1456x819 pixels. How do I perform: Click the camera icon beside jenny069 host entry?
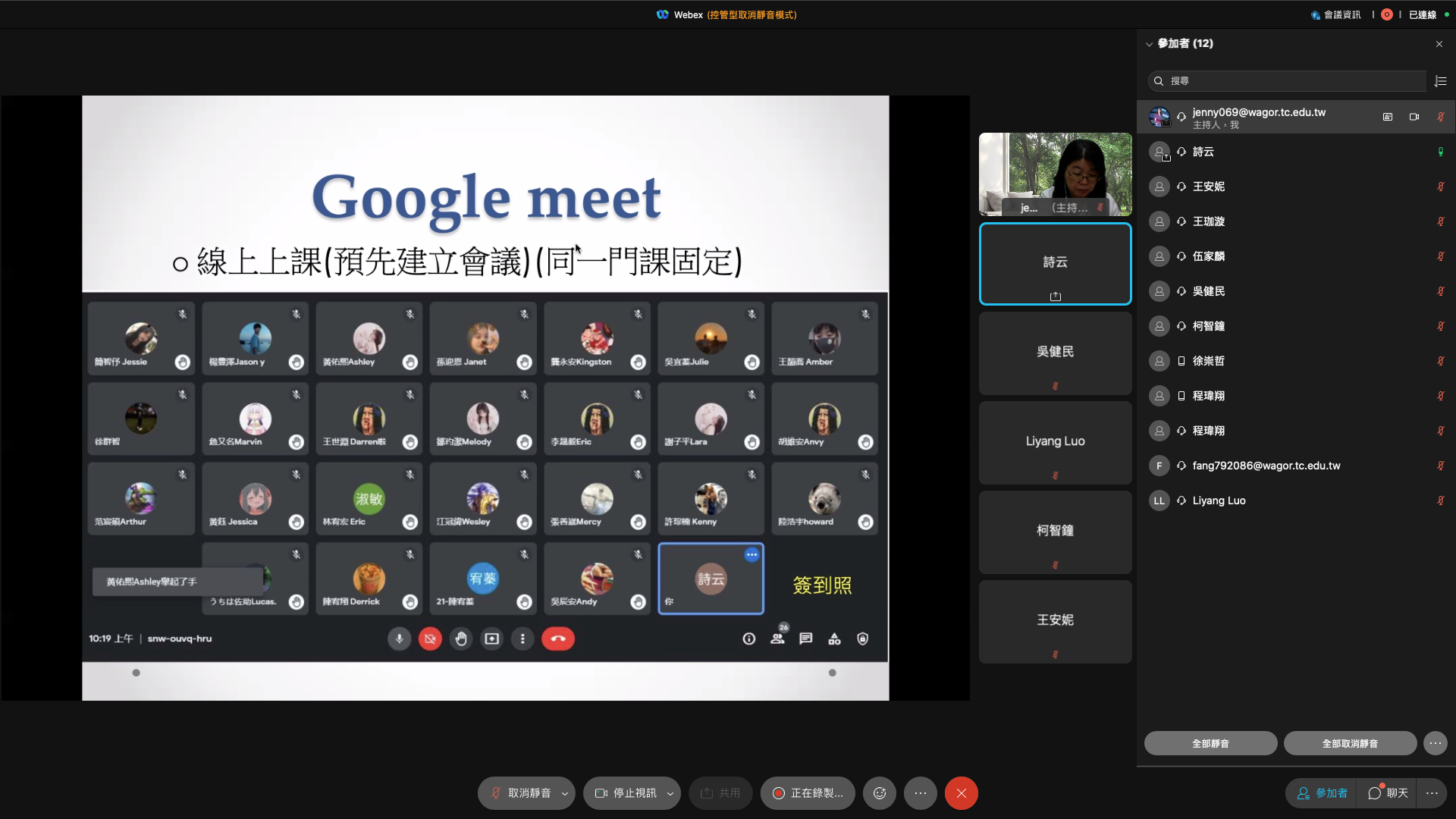click(1414, 117)
